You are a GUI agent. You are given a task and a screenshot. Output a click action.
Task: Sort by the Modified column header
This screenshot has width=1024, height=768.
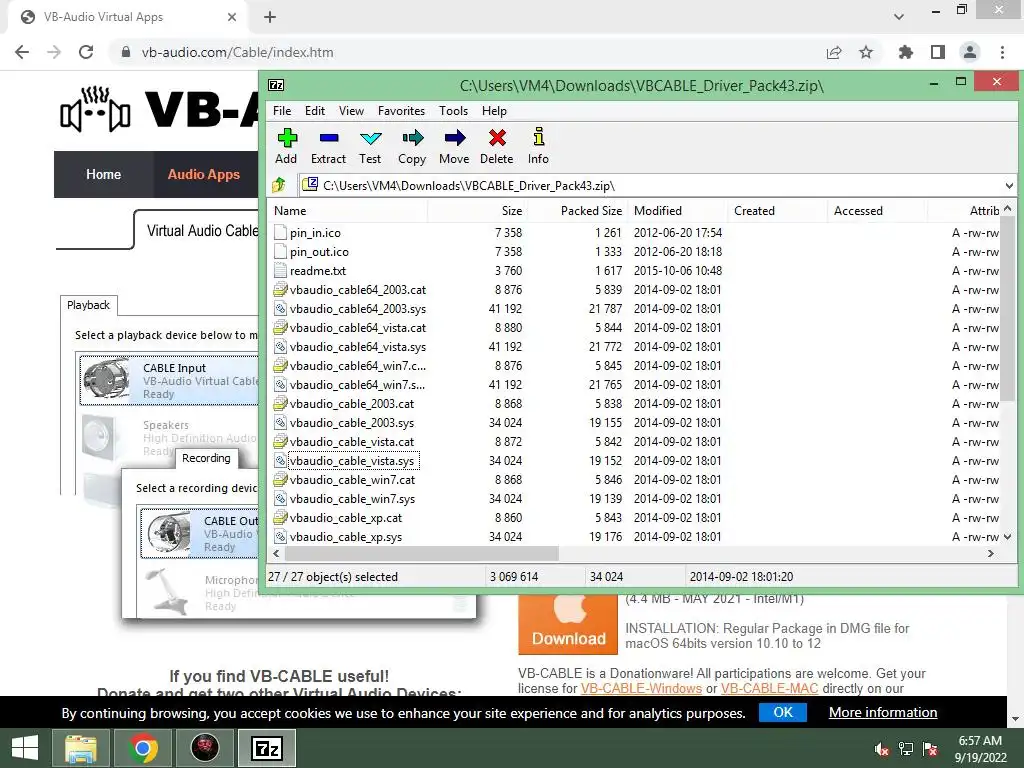(678, 211)
